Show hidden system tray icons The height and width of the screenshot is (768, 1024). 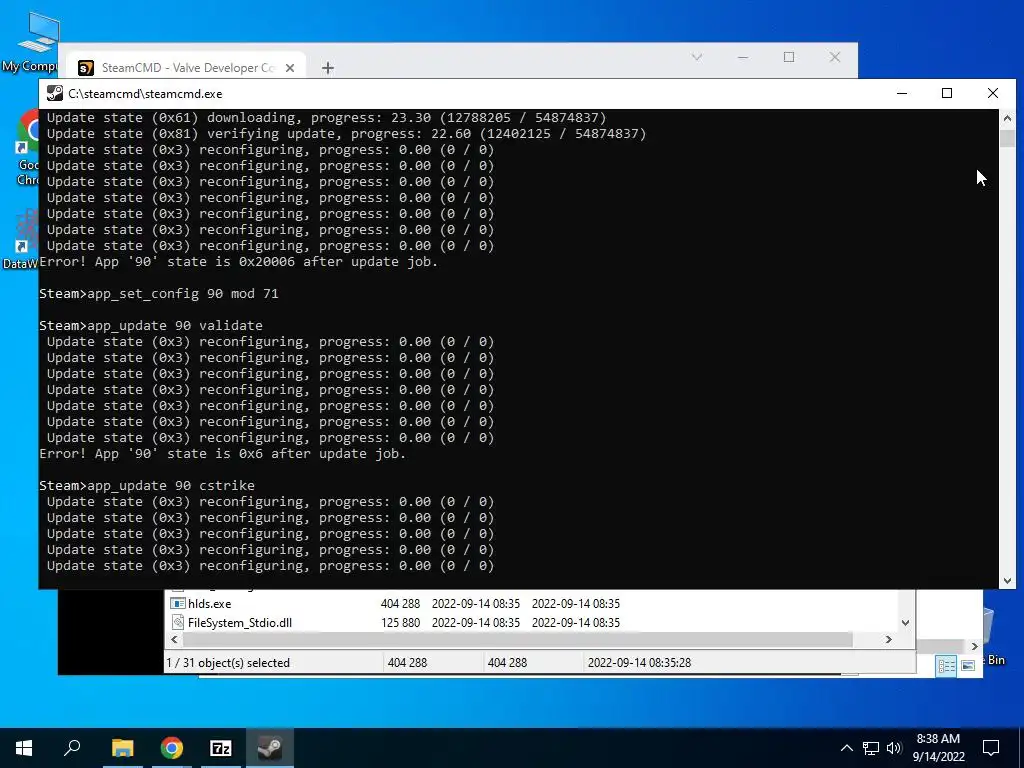pos(846,748)
